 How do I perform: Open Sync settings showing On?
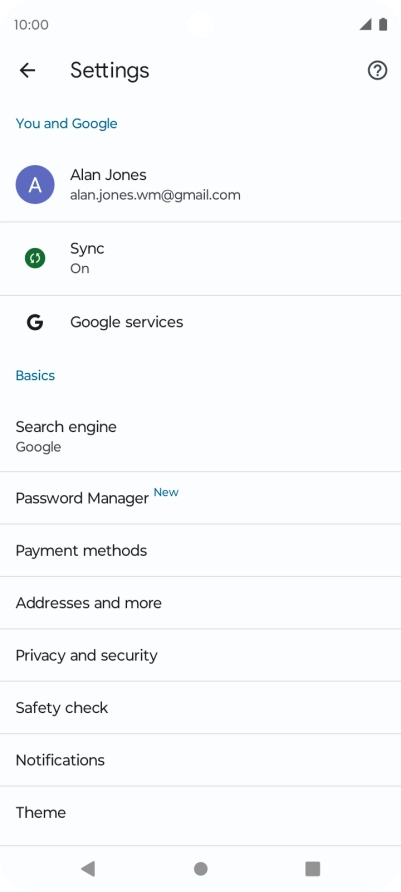click(x=200, y=259)
